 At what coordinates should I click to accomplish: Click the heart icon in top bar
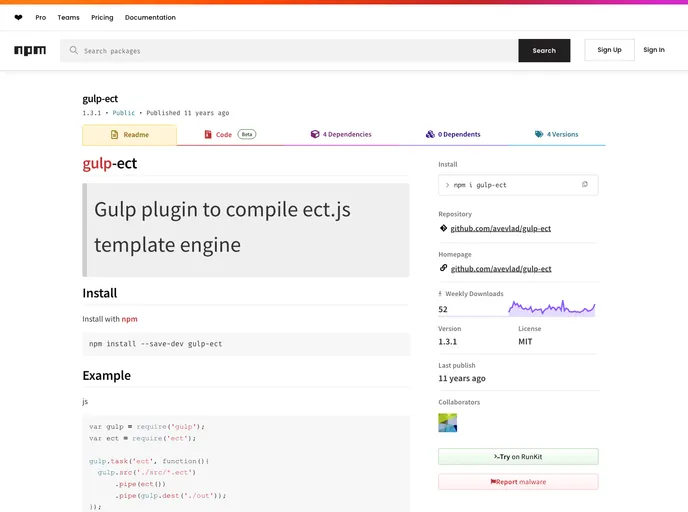(18, 18)
